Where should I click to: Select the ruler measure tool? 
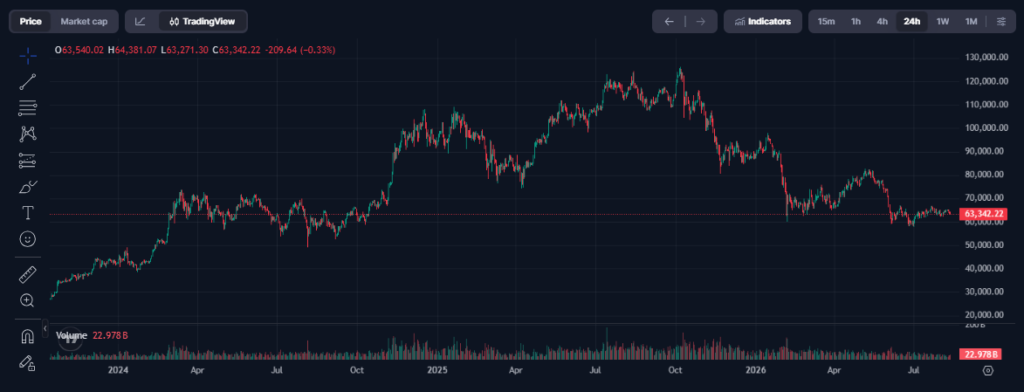click(x=27, y=274)
